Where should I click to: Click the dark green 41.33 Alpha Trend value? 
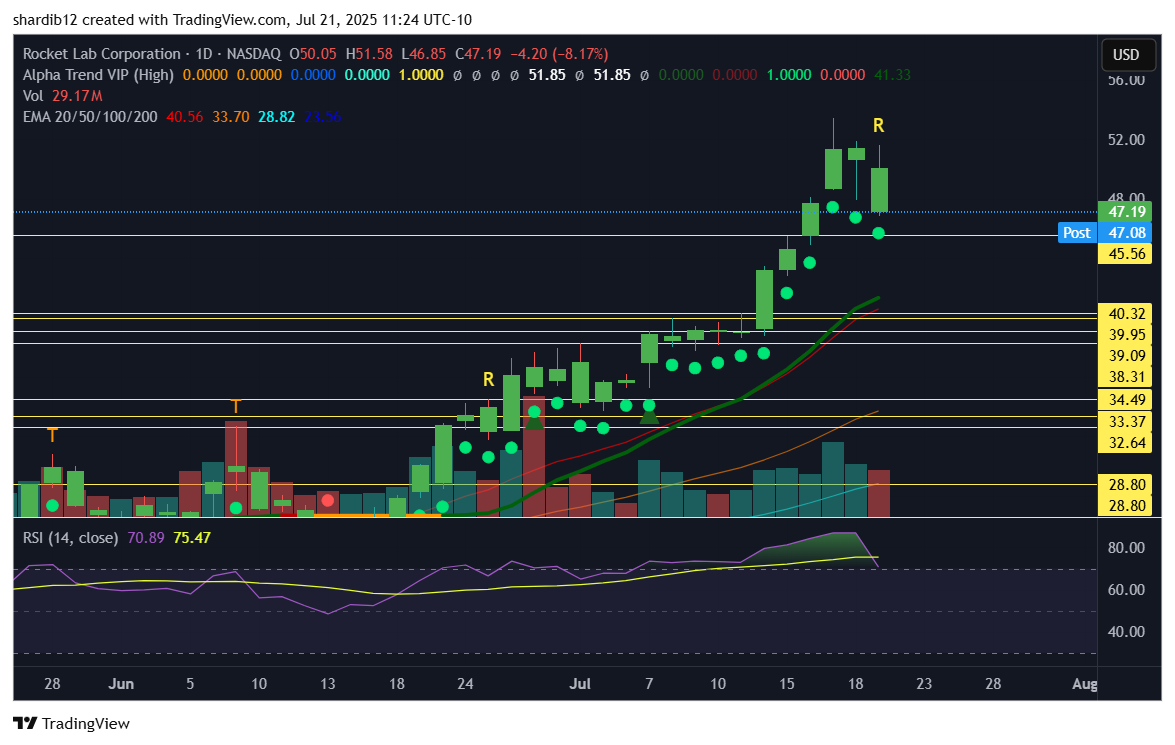pos(892,75)
